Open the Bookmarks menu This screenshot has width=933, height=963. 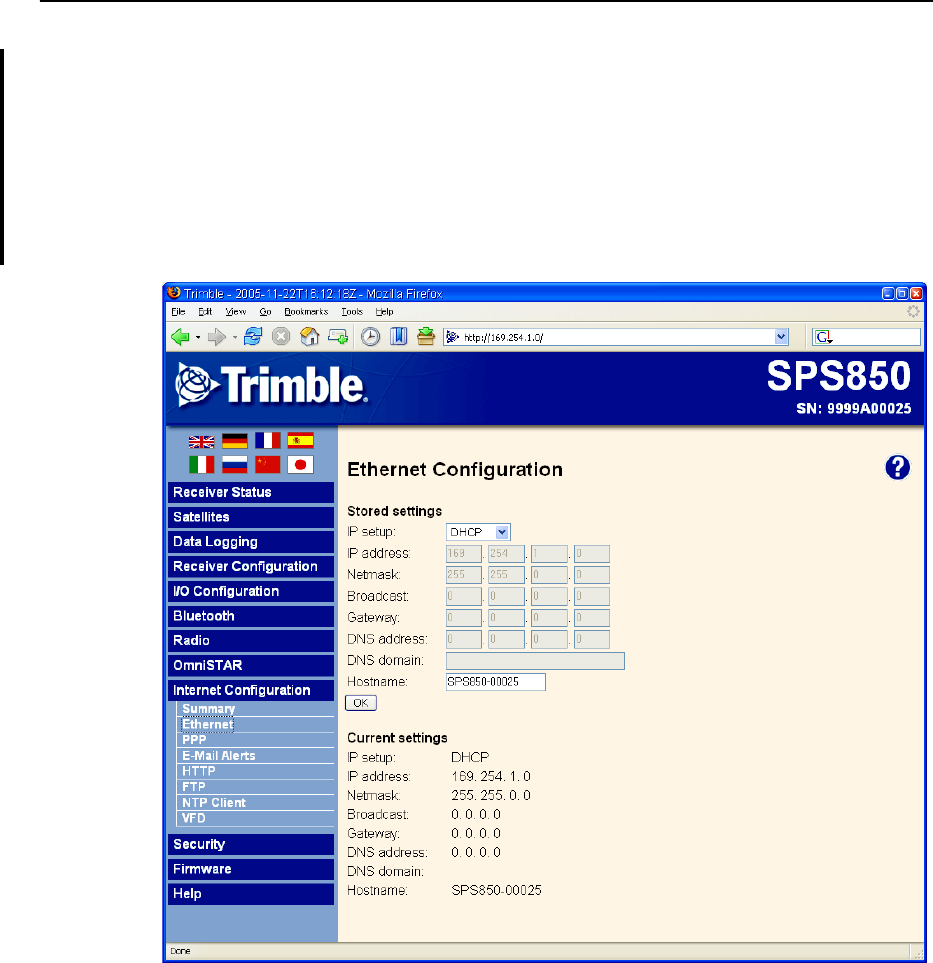[306, 311]
